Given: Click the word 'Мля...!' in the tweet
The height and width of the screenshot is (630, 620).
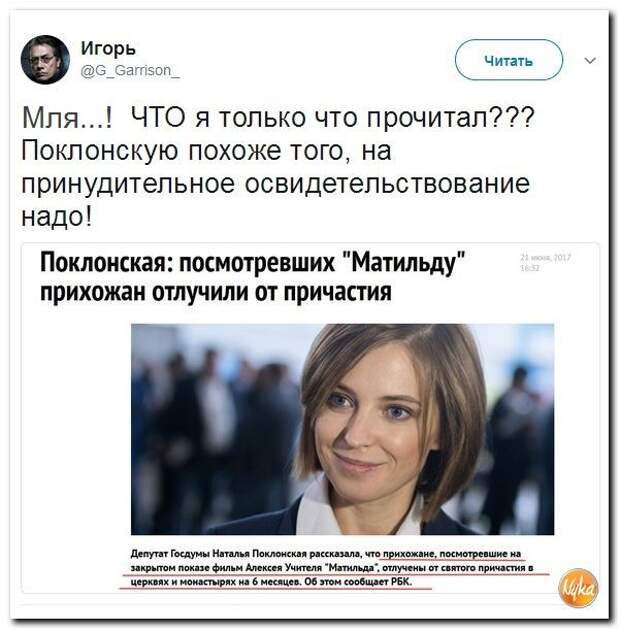Looking at the screenshot, I should 67,119.
